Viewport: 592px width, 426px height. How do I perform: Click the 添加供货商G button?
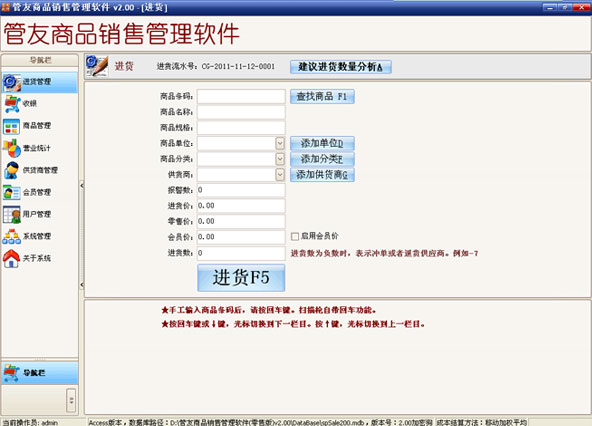click(322, 175)
